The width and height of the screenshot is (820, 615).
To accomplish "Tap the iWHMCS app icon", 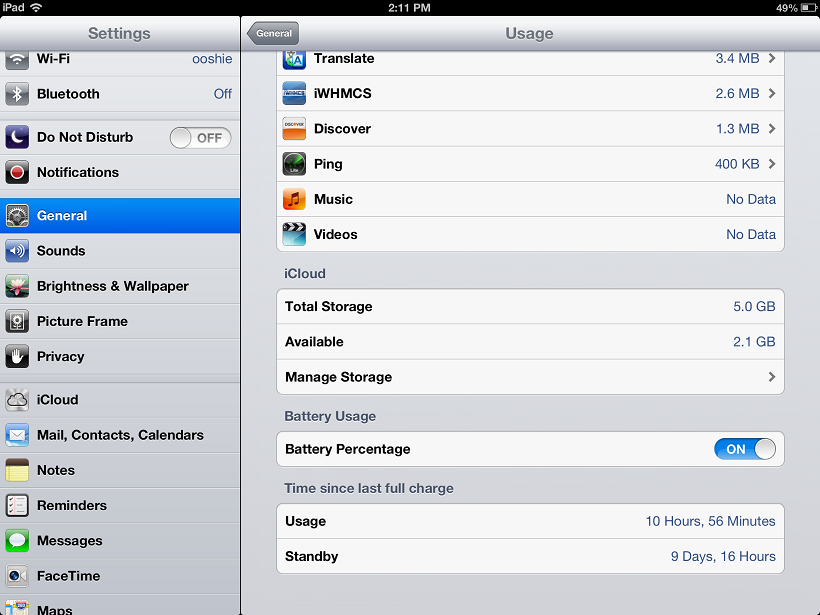I will (294, 93).
